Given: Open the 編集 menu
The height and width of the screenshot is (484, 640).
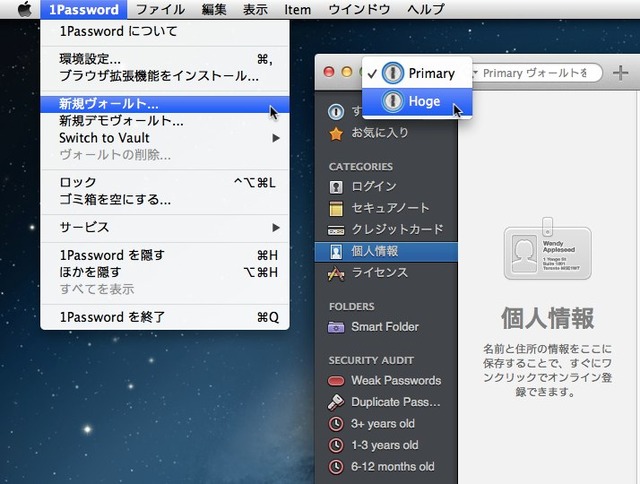Looking at the screenshot, I should pyautogui.click(x=214, y=9).
